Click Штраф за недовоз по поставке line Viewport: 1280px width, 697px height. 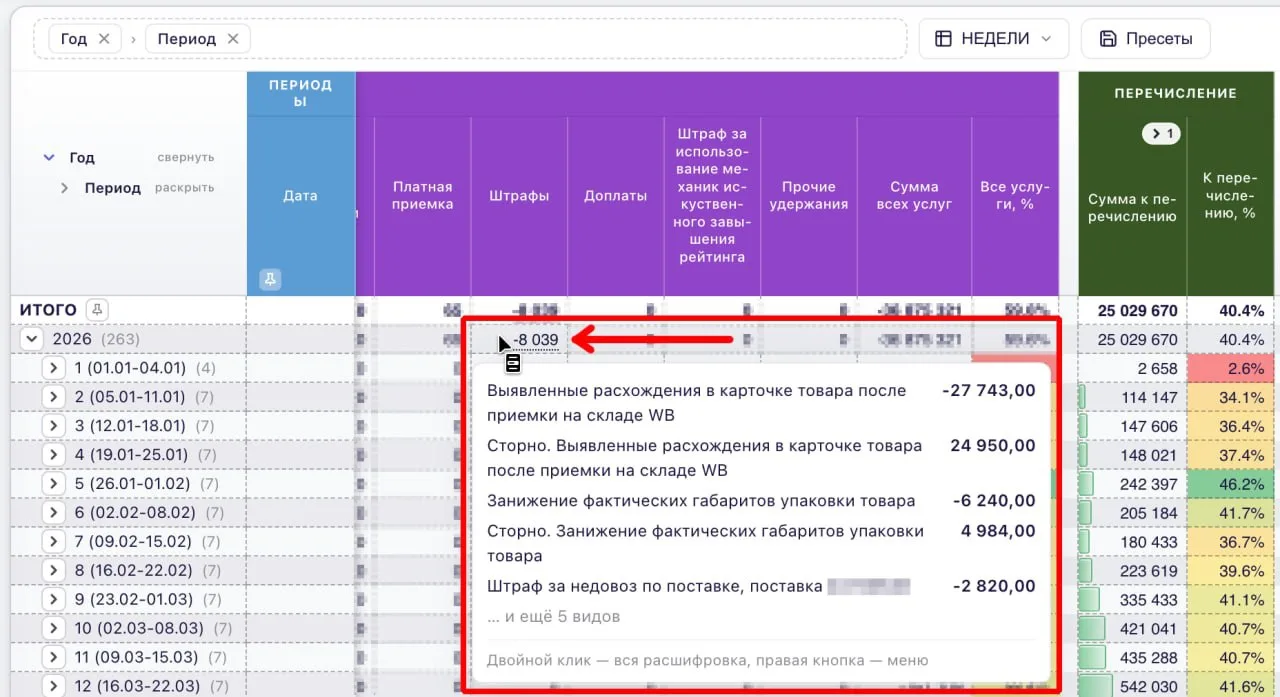(761, 586)
